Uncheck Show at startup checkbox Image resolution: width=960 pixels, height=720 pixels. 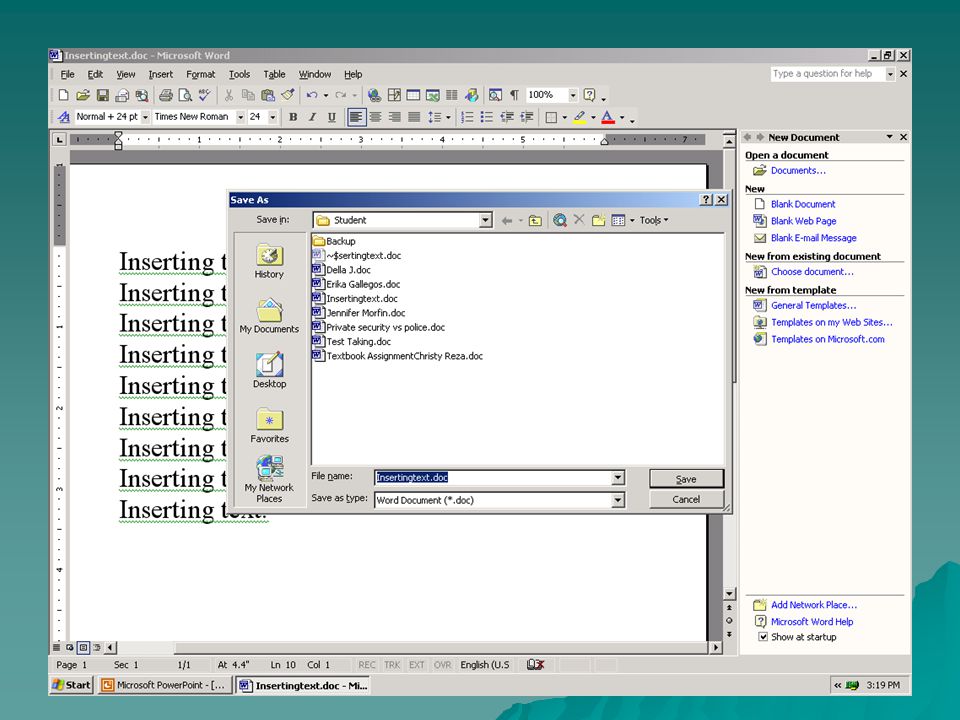tap(763, 637)
